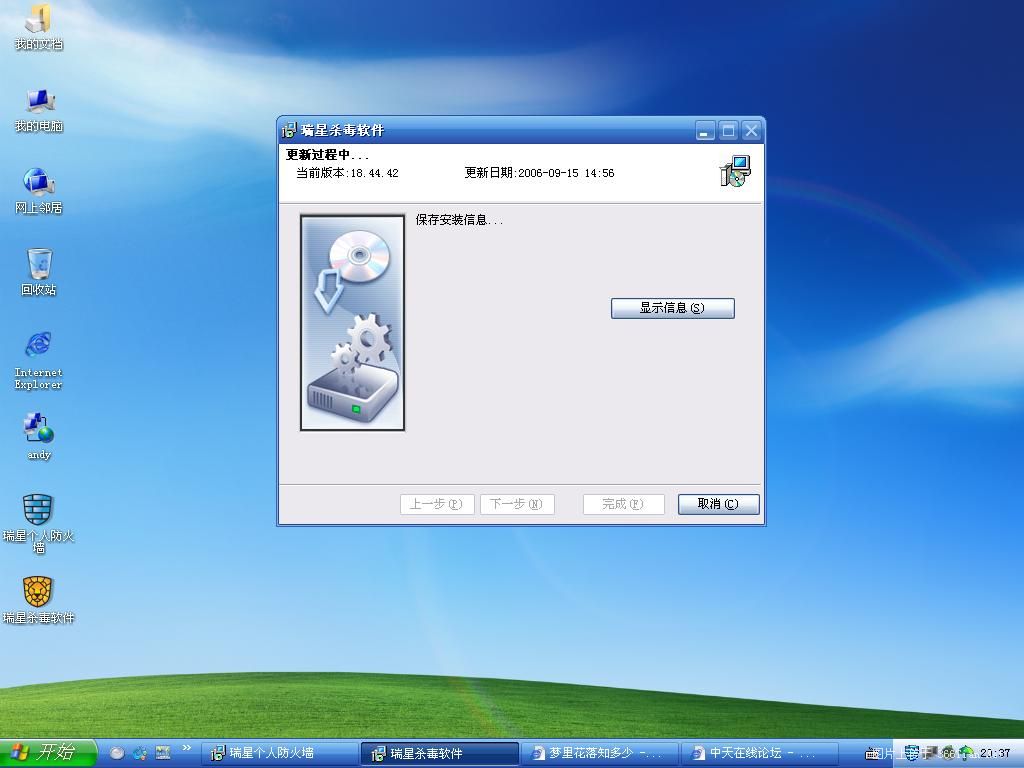1024x768 pixels.
Task: Switch to 瑞星杀毒软件 taskbar window
Action: click(x=440, y=753)
